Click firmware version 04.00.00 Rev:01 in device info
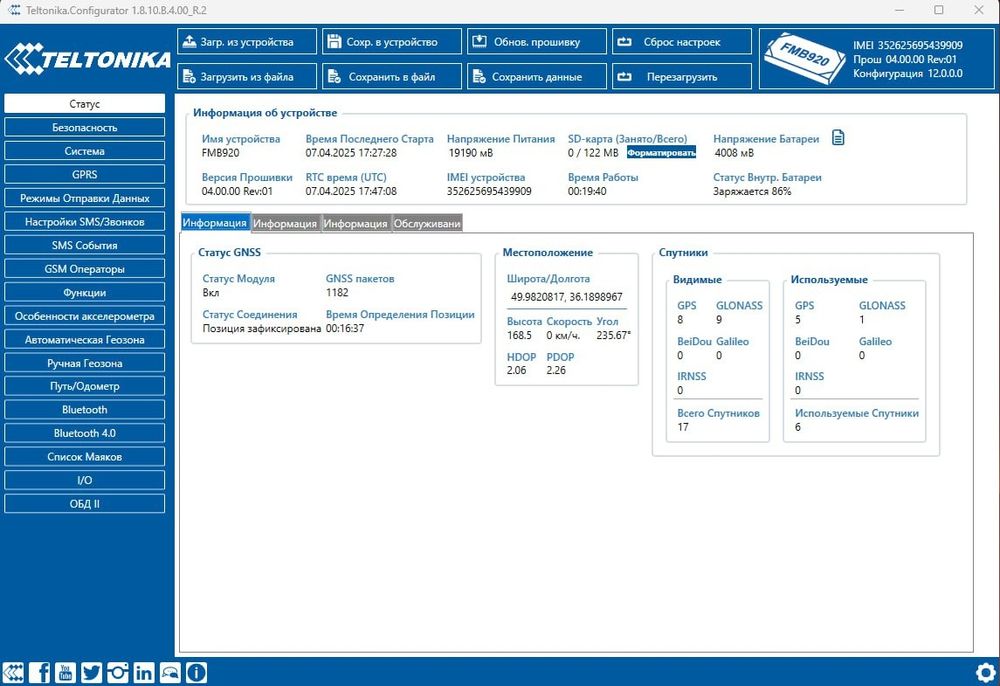This screenshot has width=1000, height=686. click(x=237, y=191)
